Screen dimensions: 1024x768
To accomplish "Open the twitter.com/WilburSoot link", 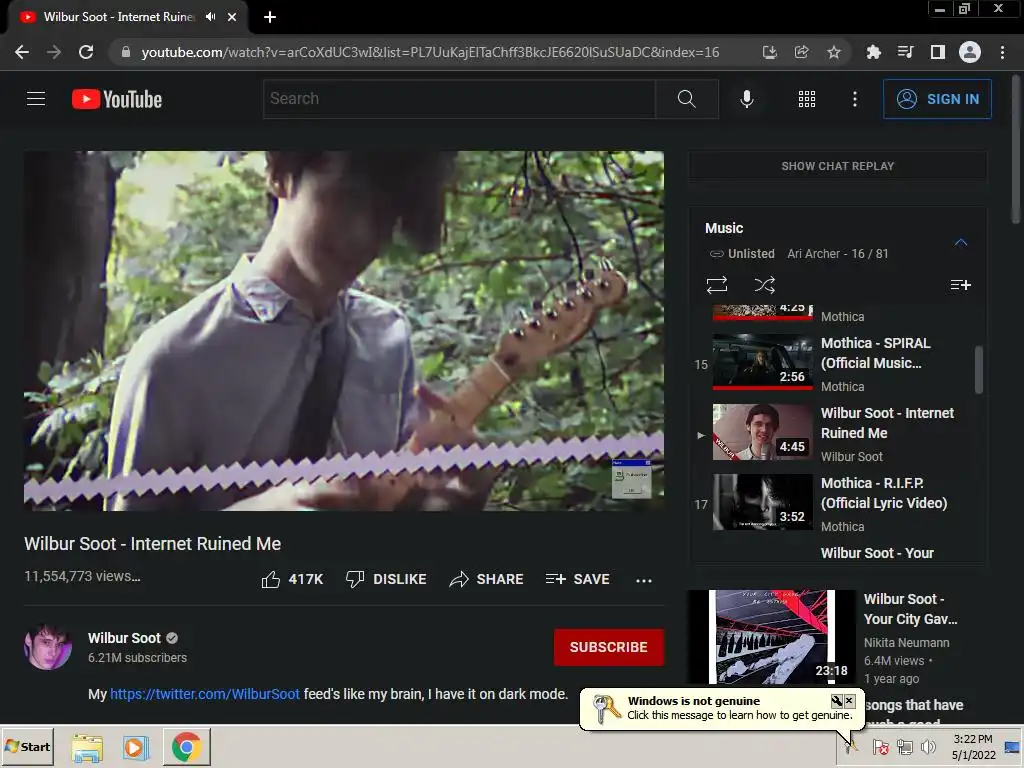I will 204,694.
